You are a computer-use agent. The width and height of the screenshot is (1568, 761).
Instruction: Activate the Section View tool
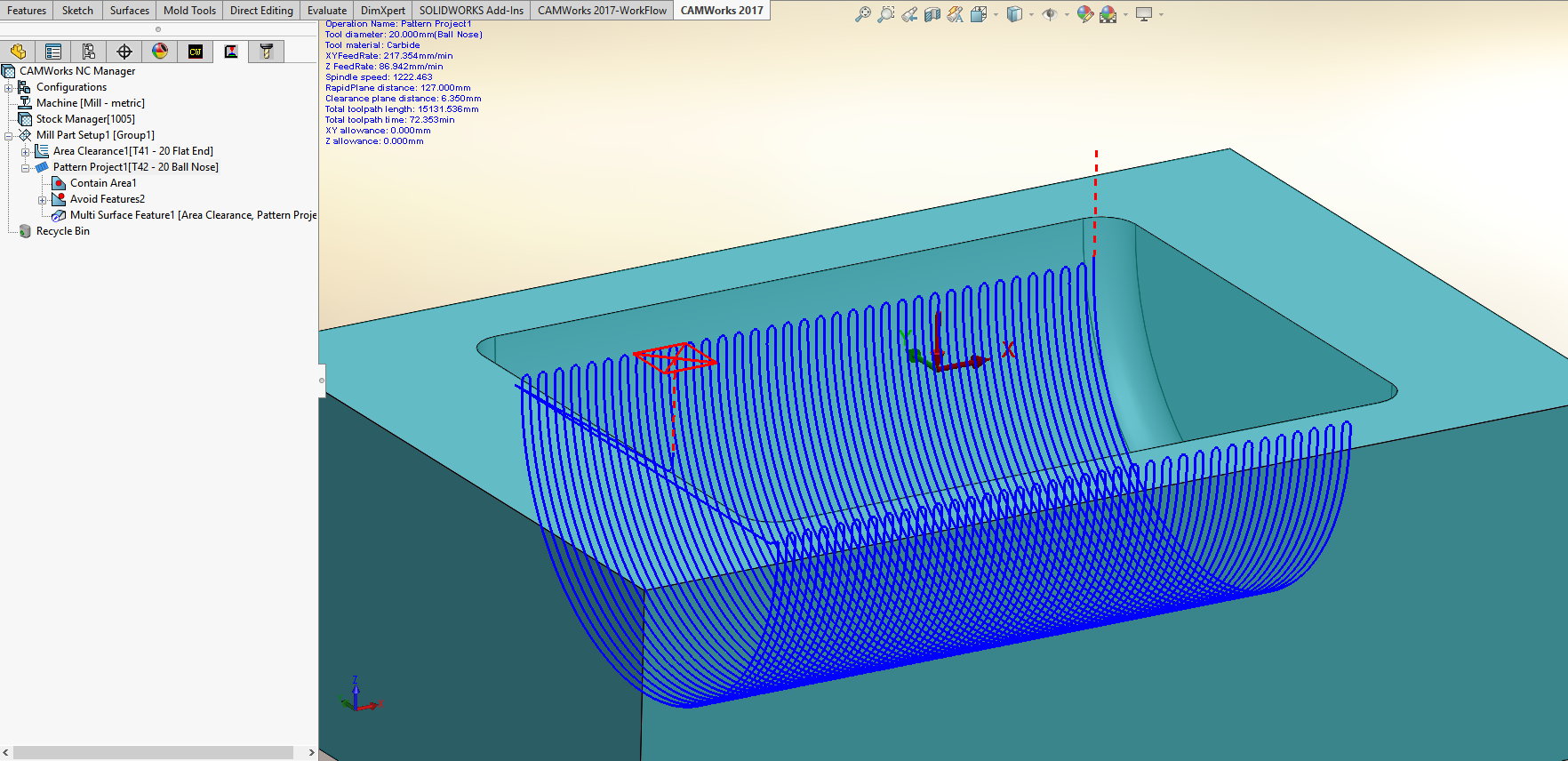click(932, 14)
